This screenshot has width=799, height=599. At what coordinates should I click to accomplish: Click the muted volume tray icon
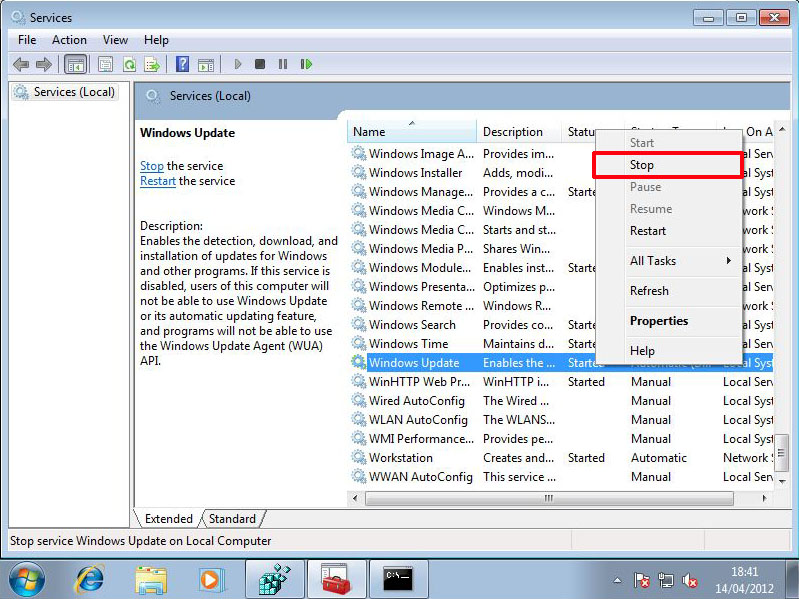(x=689, y=580)
